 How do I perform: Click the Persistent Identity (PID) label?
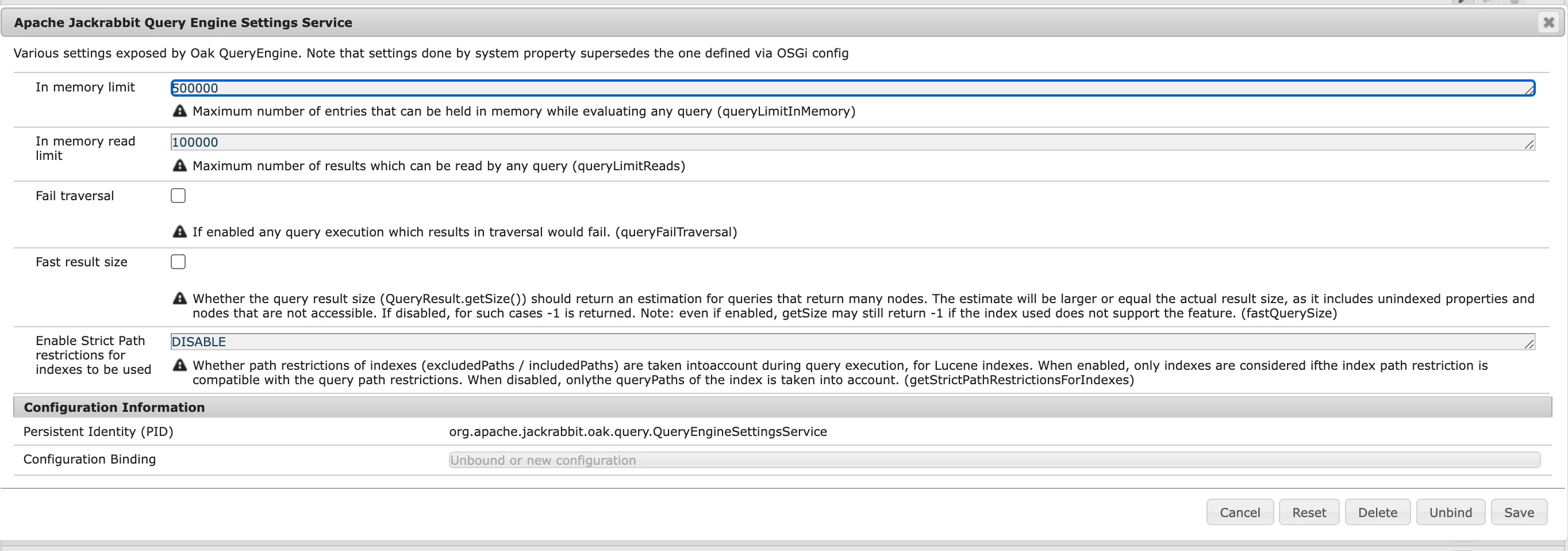(x=98, y=432)
